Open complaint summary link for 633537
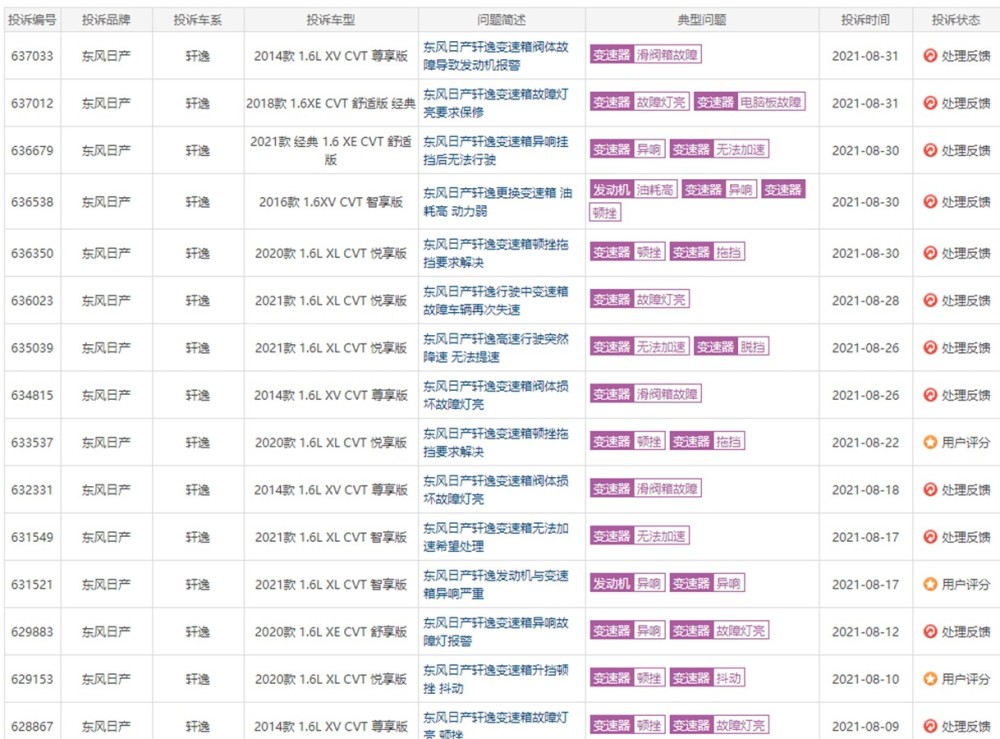1000x739 pixels. pyautogui.click(x=496, y=442)
